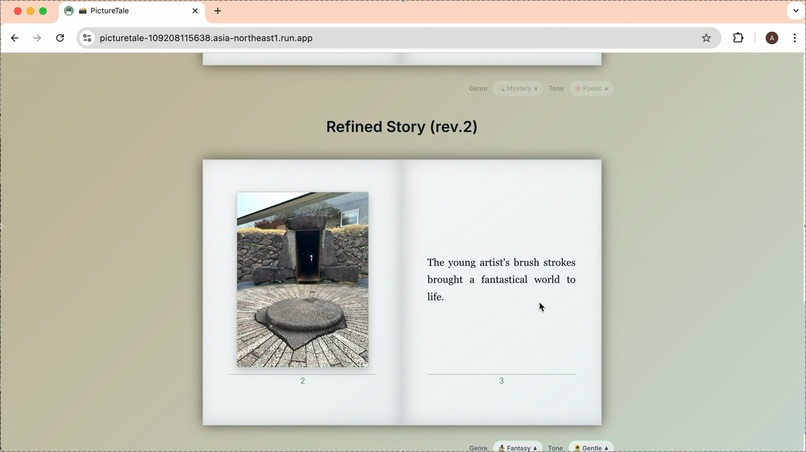The width and height of the screenshot is (806, 452).
Task: Click the stone doorway photo on page 2
Action: coord(302,280)
